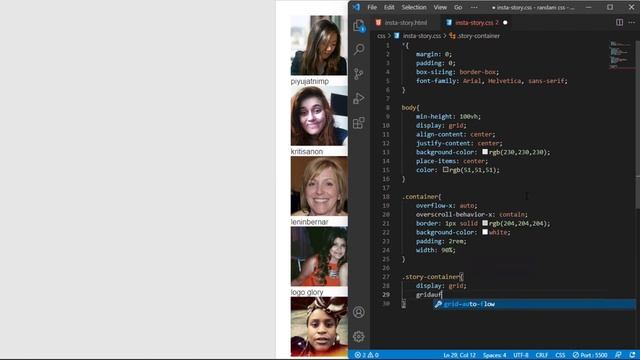
Task: Click the leninbernar username label
Action: point(309,222)
